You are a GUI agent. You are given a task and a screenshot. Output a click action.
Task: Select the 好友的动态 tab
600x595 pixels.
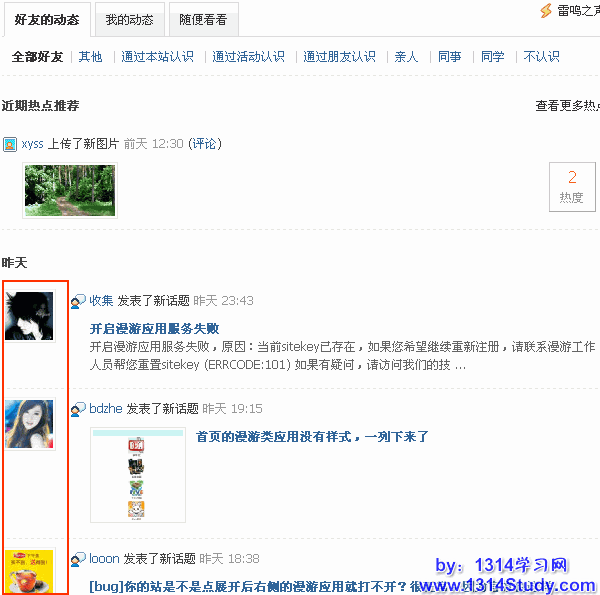(x=47, y=20)
